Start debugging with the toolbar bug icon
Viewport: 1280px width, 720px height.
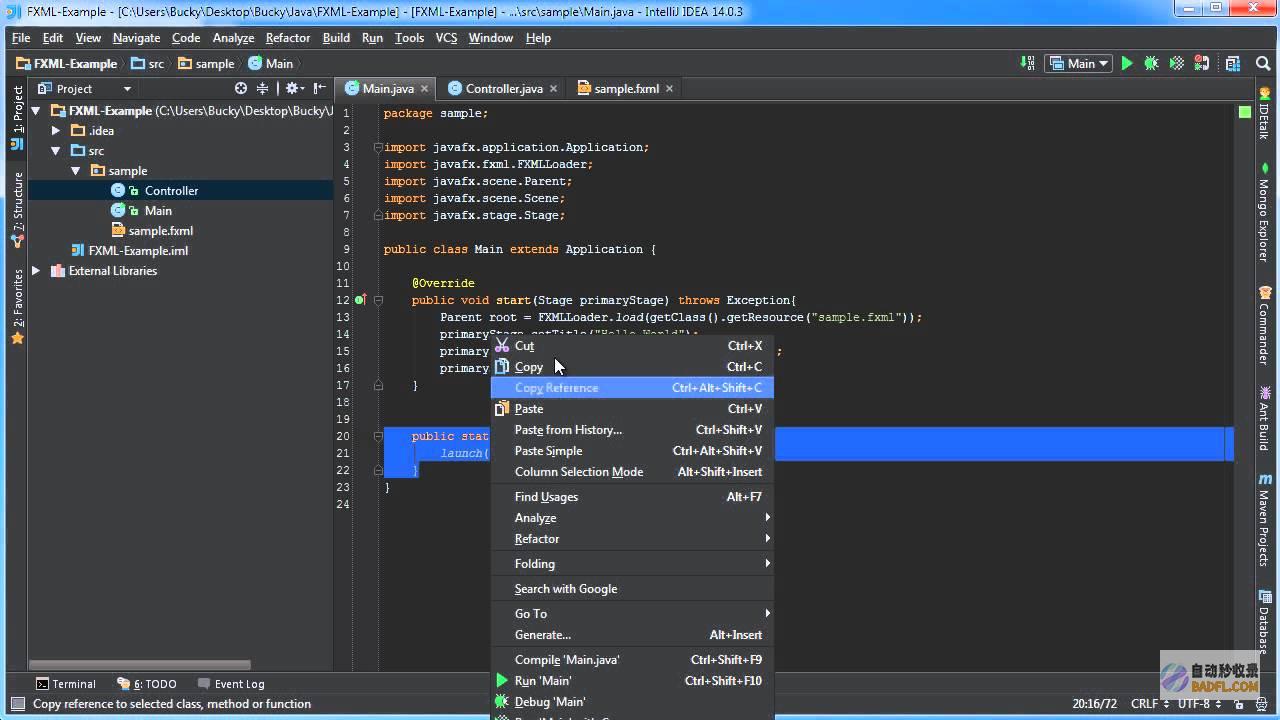(1152, 63)
